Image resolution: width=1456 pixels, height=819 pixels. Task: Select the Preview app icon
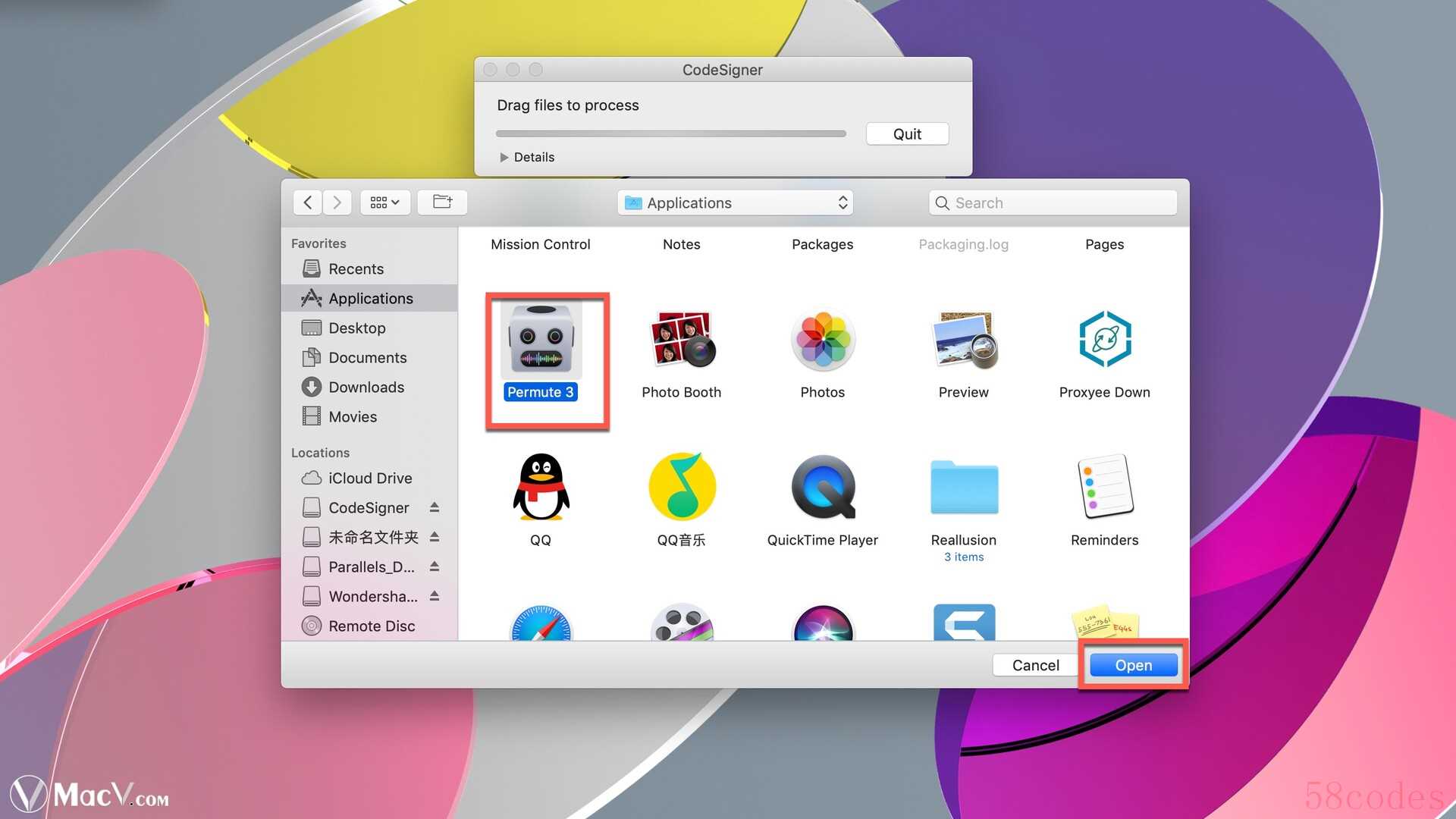(963, 340)
